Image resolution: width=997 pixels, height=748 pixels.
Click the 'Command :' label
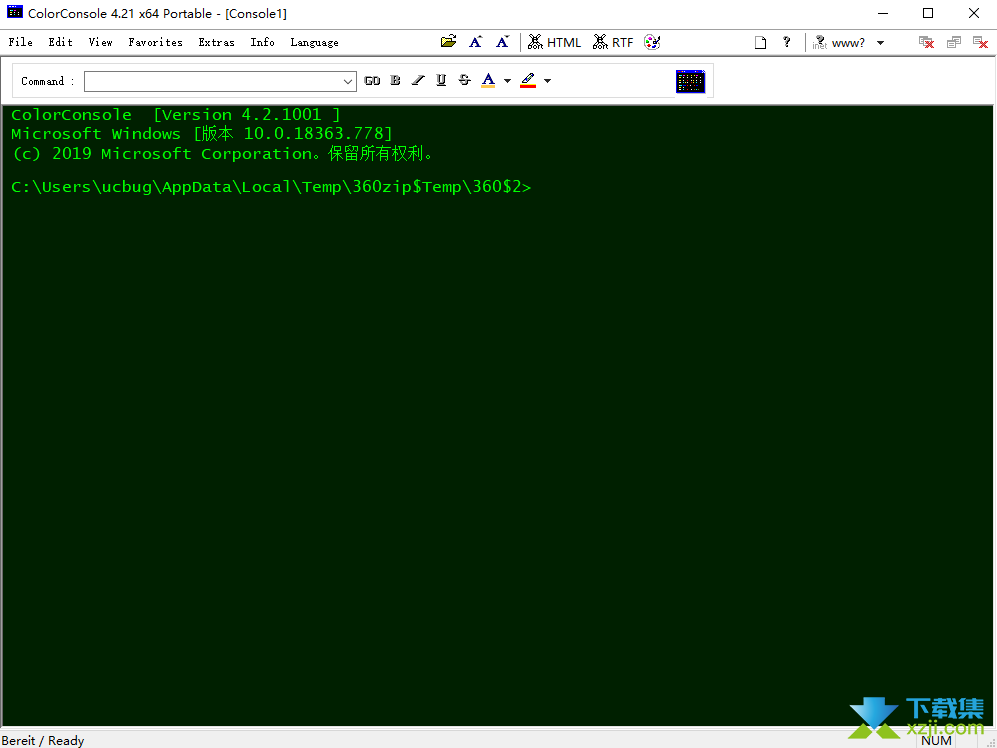(48, 81)
